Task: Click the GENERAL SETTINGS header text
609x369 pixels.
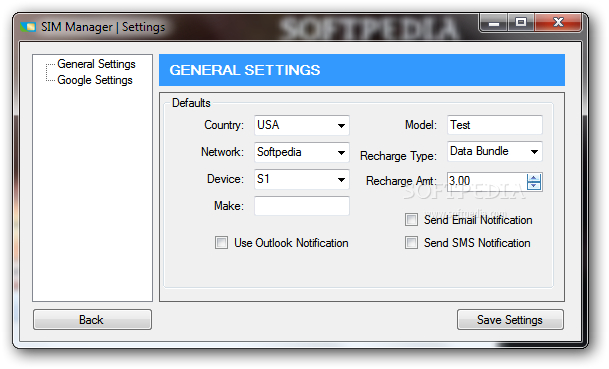Action: [245, 70]
